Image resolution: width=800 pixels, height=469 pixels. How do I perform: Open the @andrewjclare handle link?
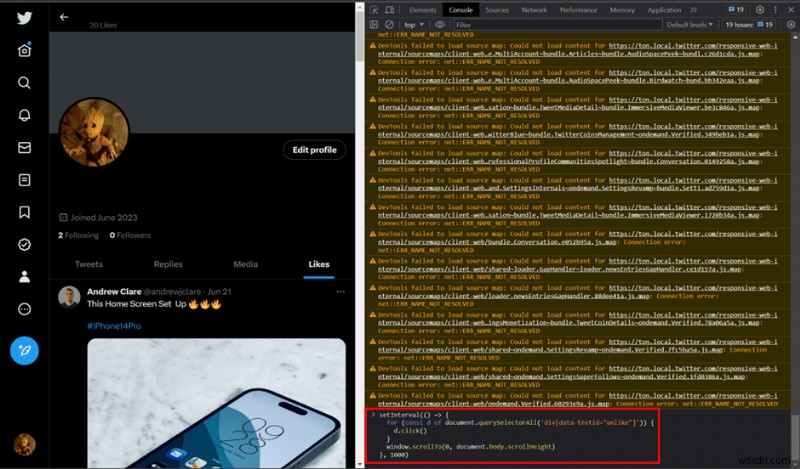coord(172,291)
